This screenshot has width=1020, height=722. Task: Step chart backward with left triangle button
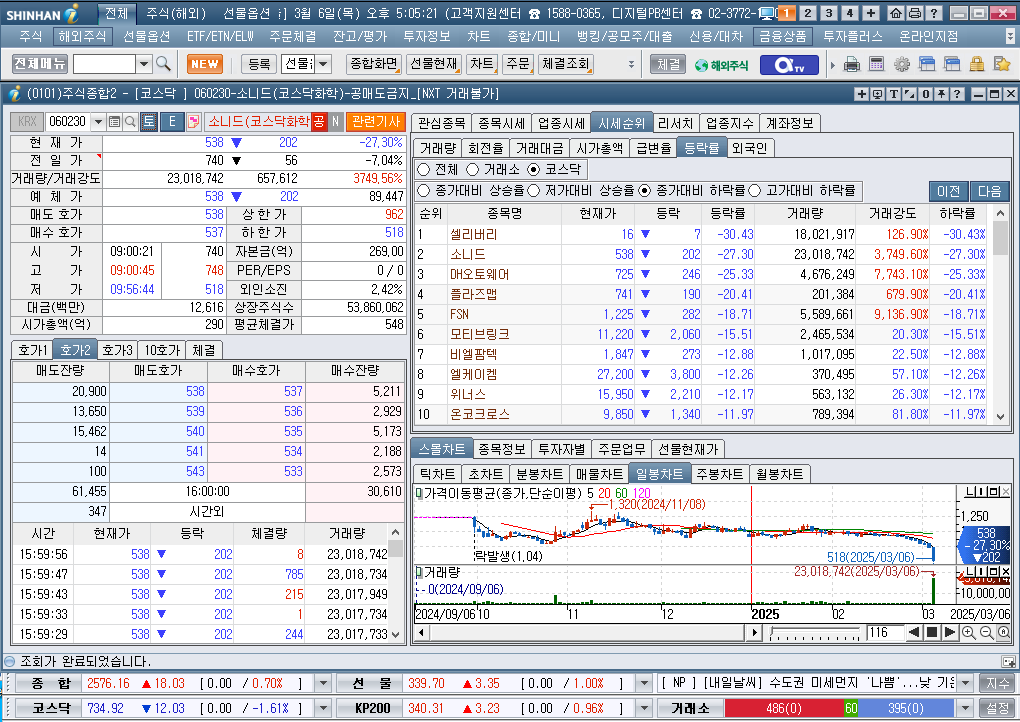point(914,632)
